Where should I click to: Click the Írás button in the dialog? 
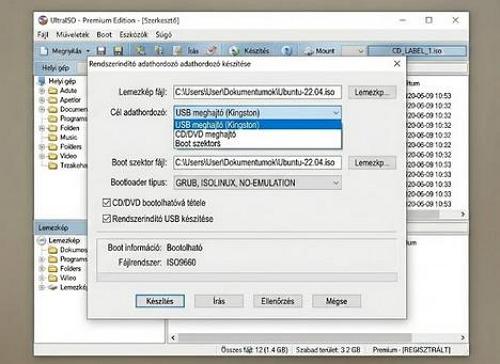point(219,301)
